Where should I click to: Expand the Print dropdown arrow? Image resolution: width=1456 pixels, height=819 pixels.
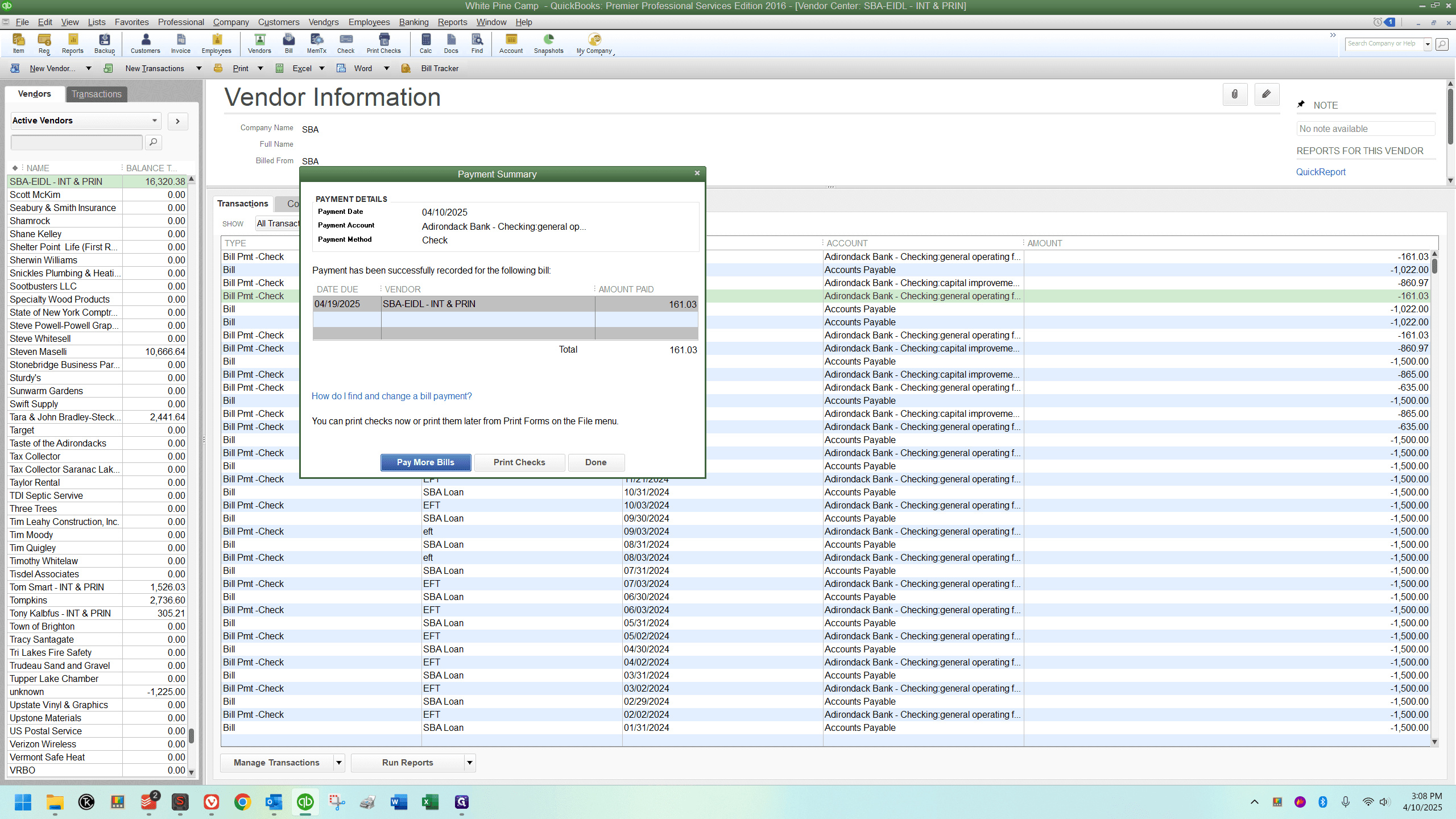pyautogui.click(x=260, y=68)
